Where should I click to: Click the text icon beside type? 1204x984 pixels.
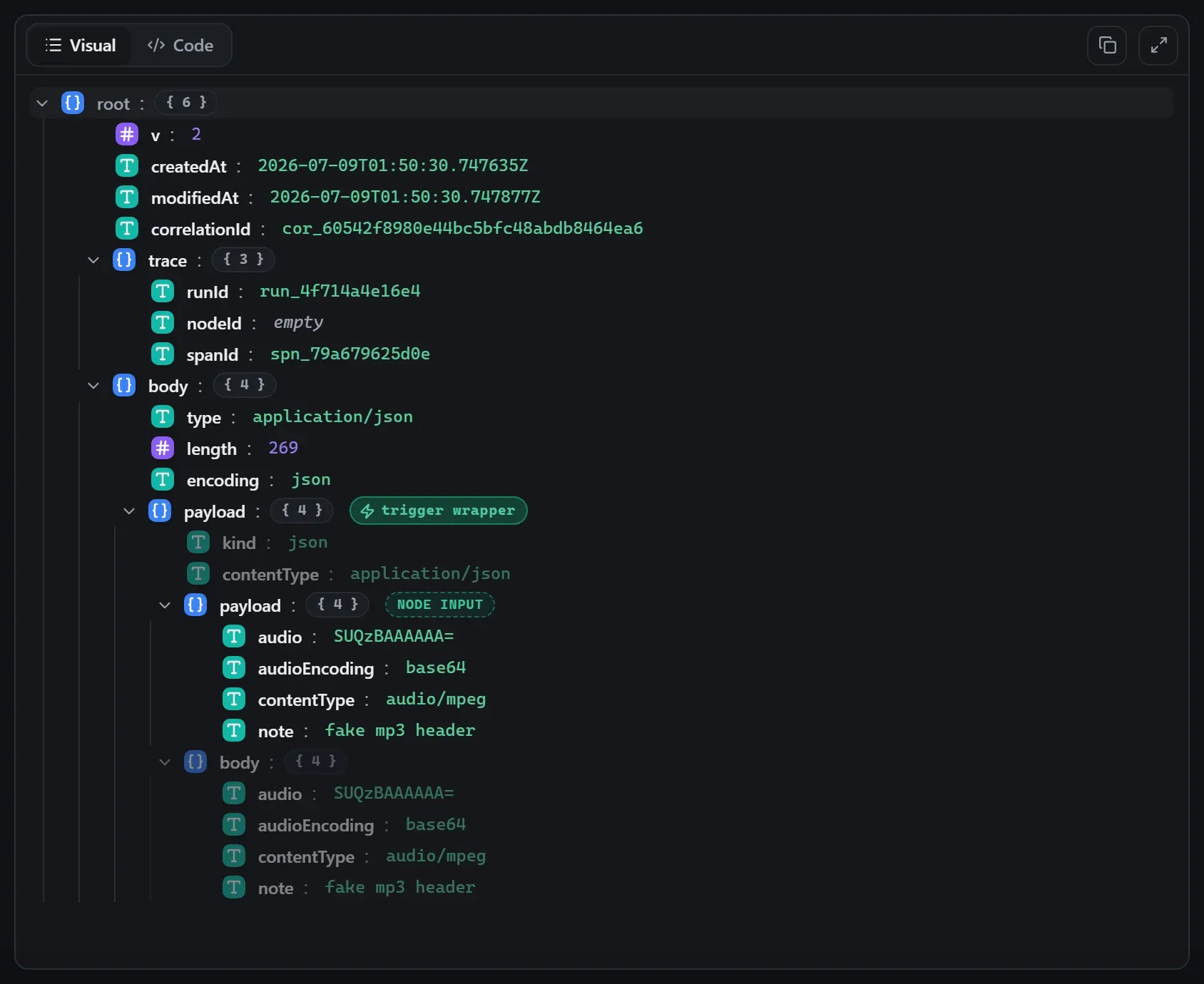point(163,416)
